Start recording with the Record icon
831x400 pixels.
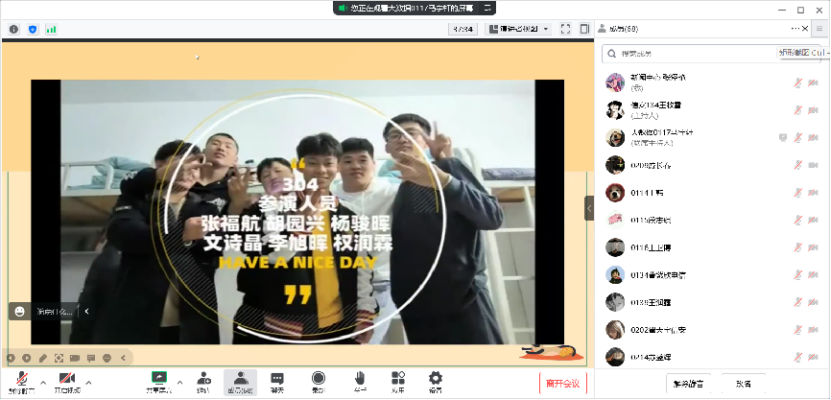(318, 380)
